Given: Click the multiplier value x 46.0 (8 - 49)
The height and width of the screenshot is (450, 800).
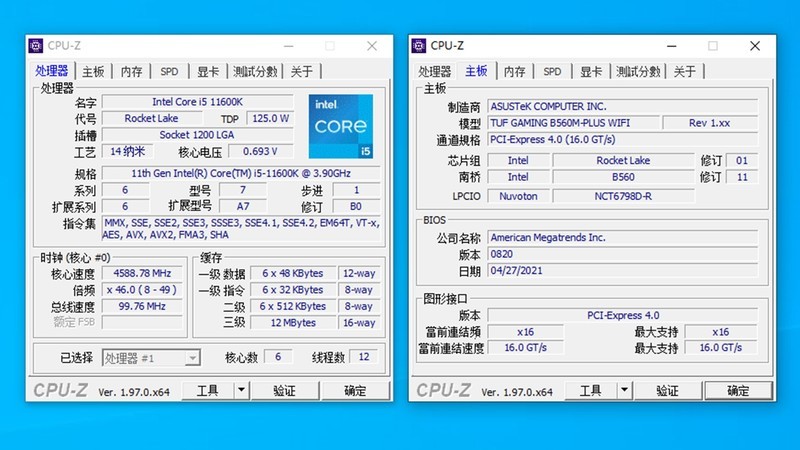Looking at the screenshot, I should coord(142,290).
